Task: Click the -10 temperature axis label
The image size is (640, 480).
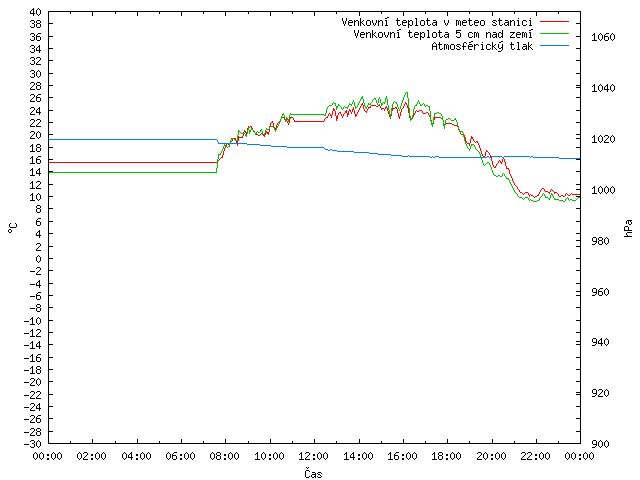Action: tap(33, 321)
